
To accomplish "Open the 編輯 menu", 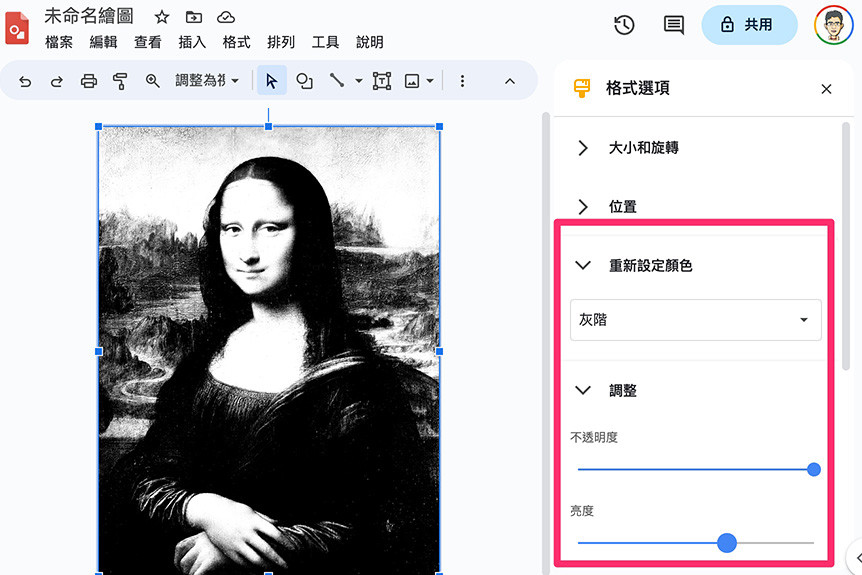I will tap(103, 42).
